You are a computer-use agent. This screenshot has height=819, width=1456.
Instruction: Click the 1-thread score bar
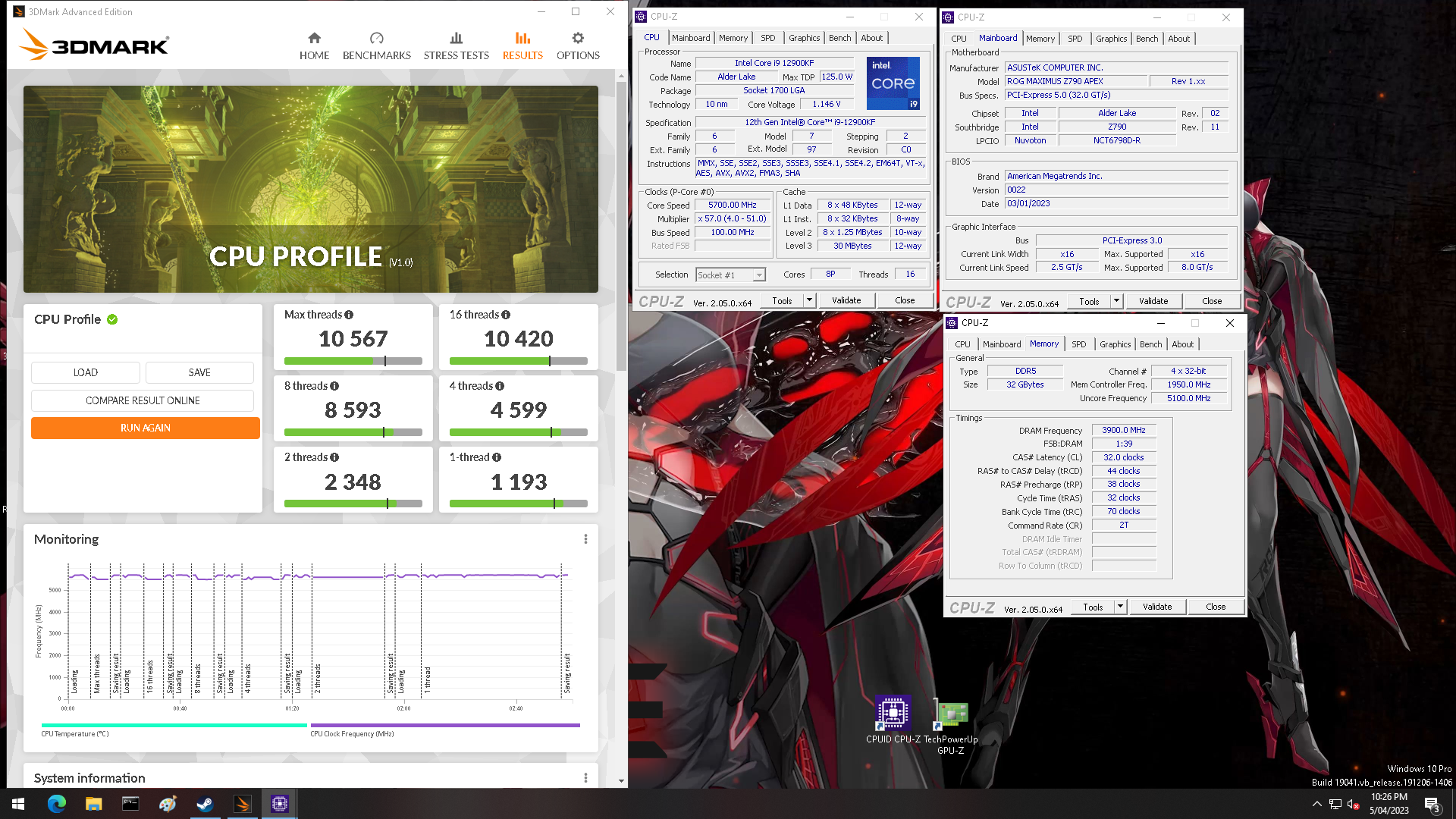[x=519, y=504]
